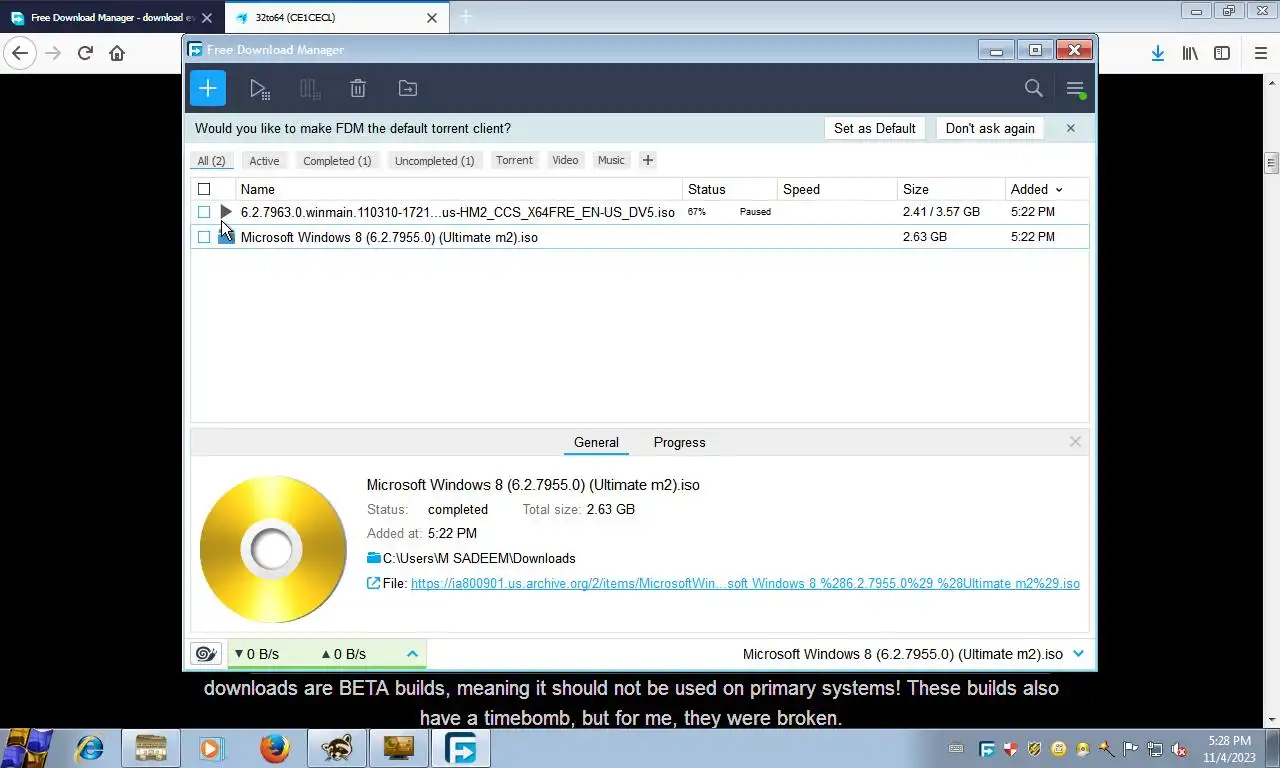The width and height of the screenshot is (1280, 768).
Task: Resume the paused 6.2.7963.0 download
Action: (x=226, y=212)
